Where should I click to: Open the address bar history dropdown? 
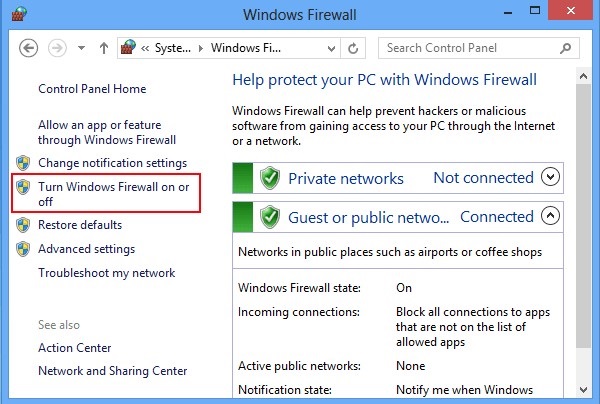point(329,48)
